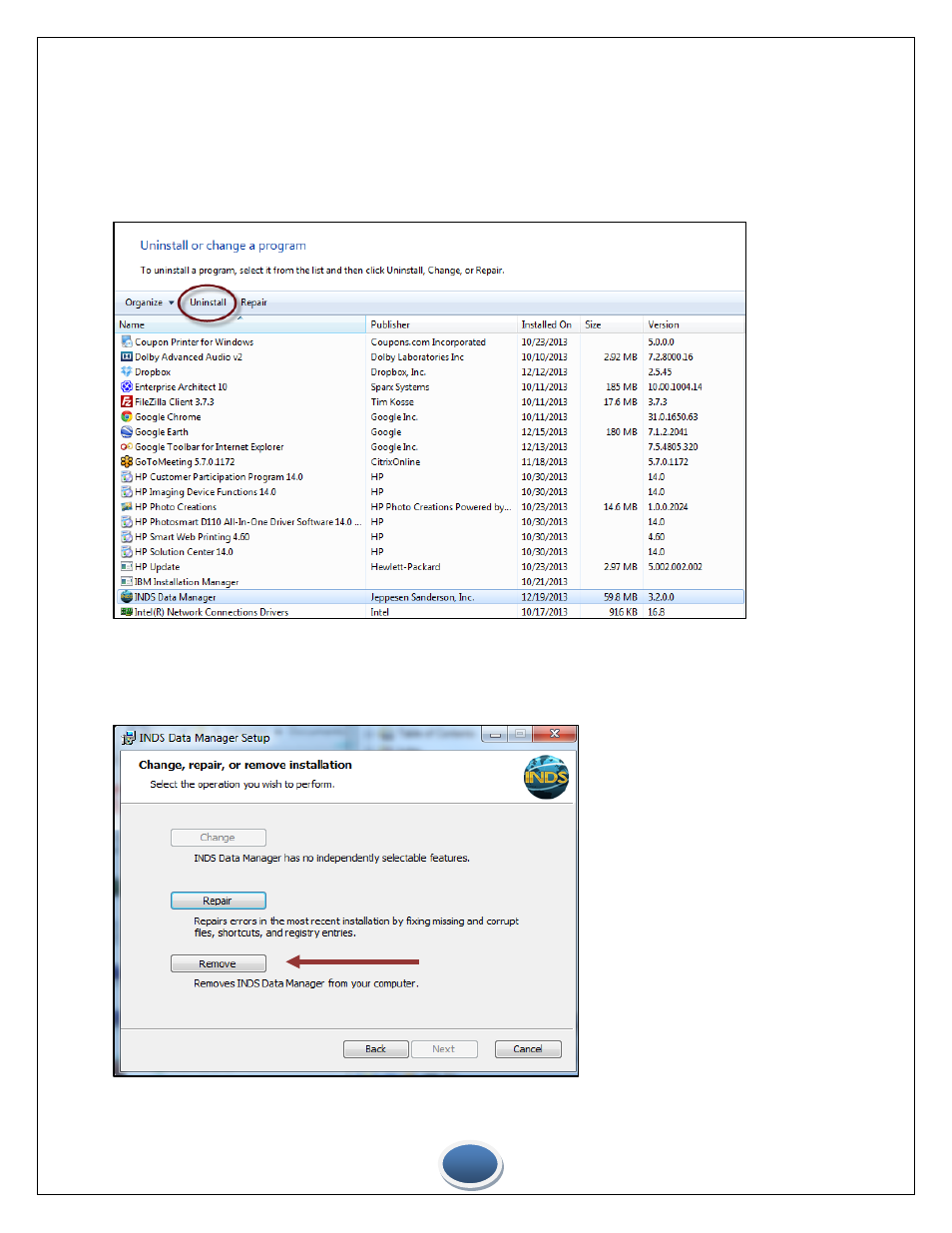The width and height of the screenshot is (952, 1233).
Task: Select IBM Installation Manager program name
Action: tap(187, 582)
